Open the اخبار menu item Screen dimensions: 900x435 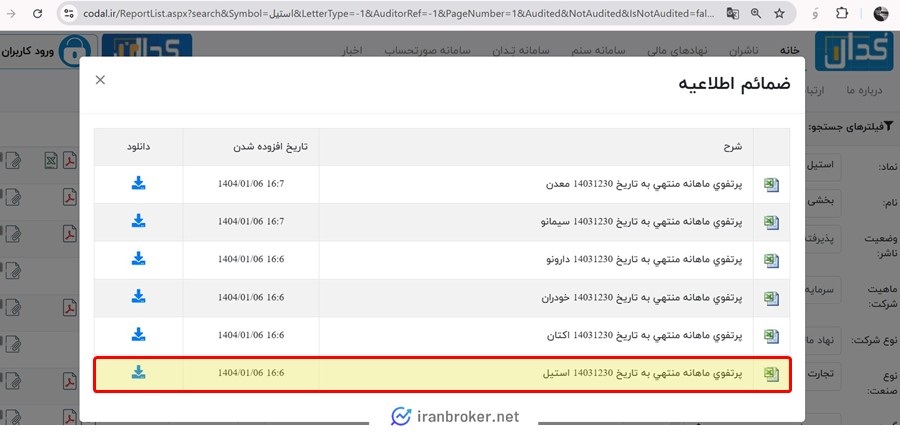[352, 51]
